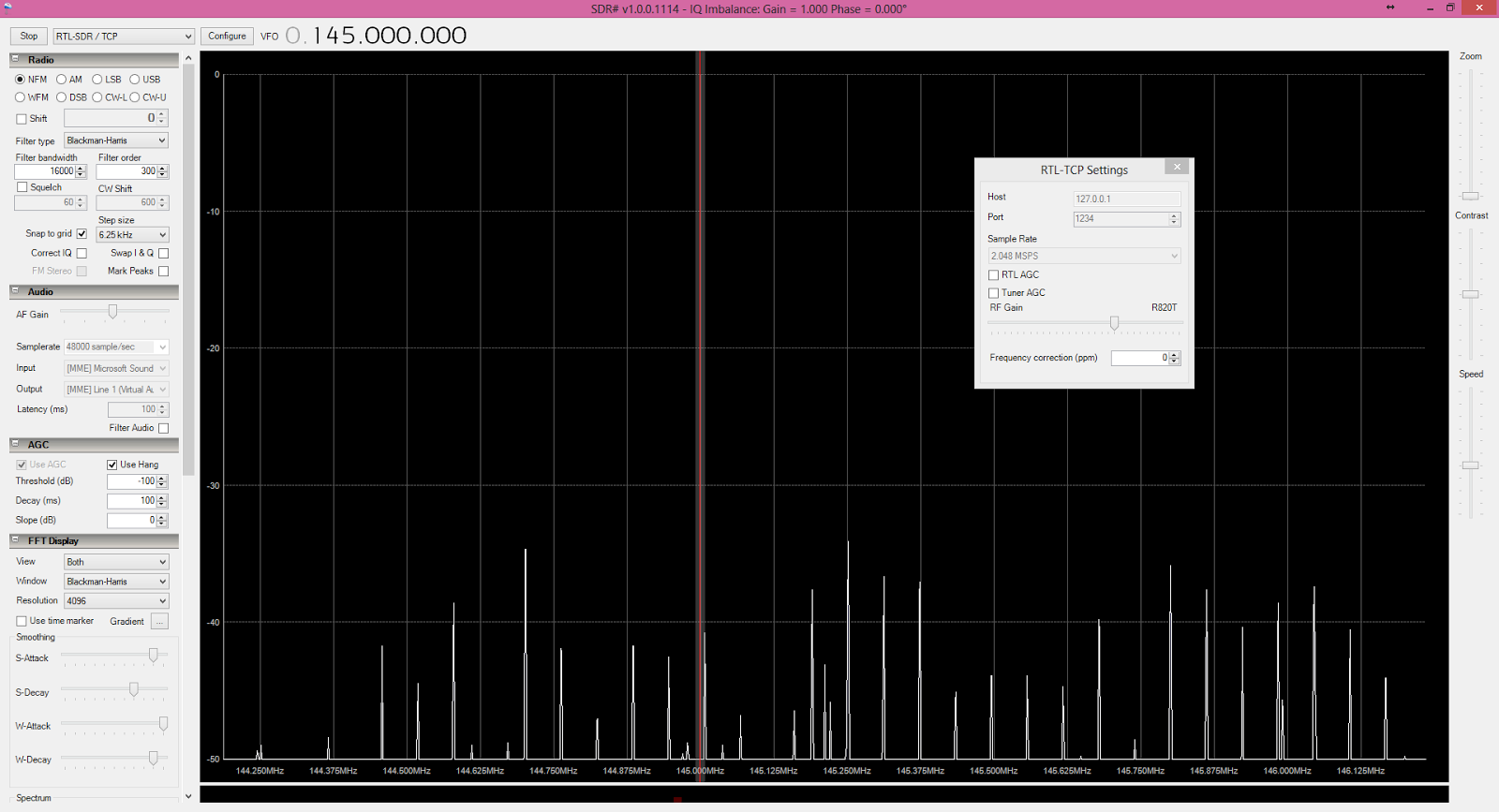Open the FFT Window Blackman-Harris dropdown
The image size is (1499, 812).
point(116,582)
